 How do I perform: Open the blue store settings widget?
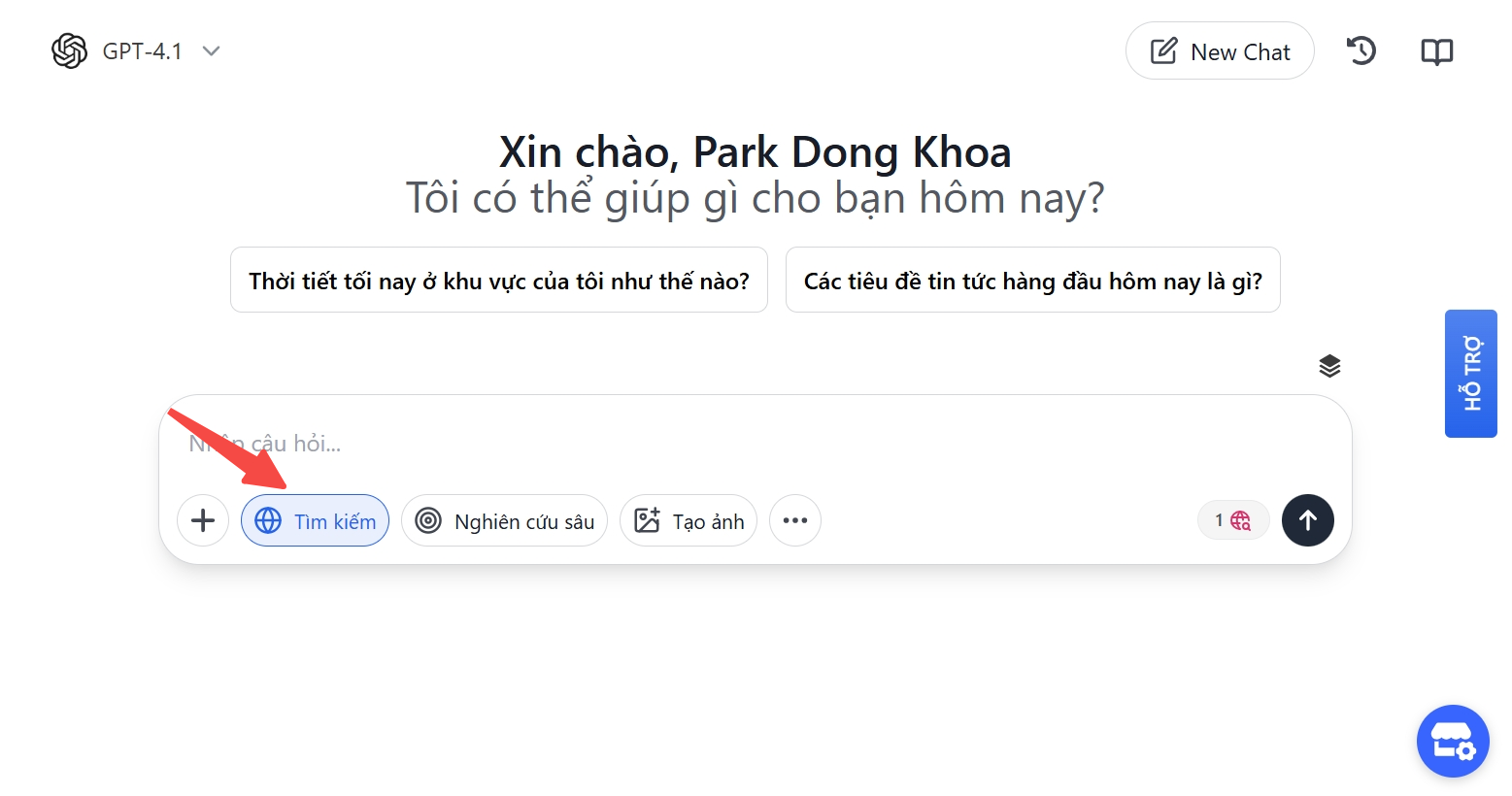click(1453, 742)
